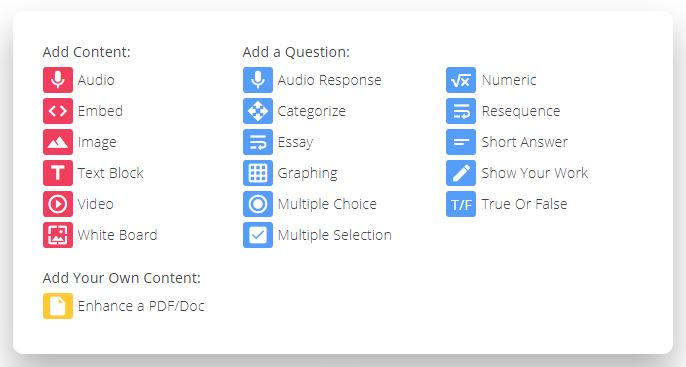Add a Multiple Selection checkbox question
The image size is (686, 367).
[x=258, y=235]
